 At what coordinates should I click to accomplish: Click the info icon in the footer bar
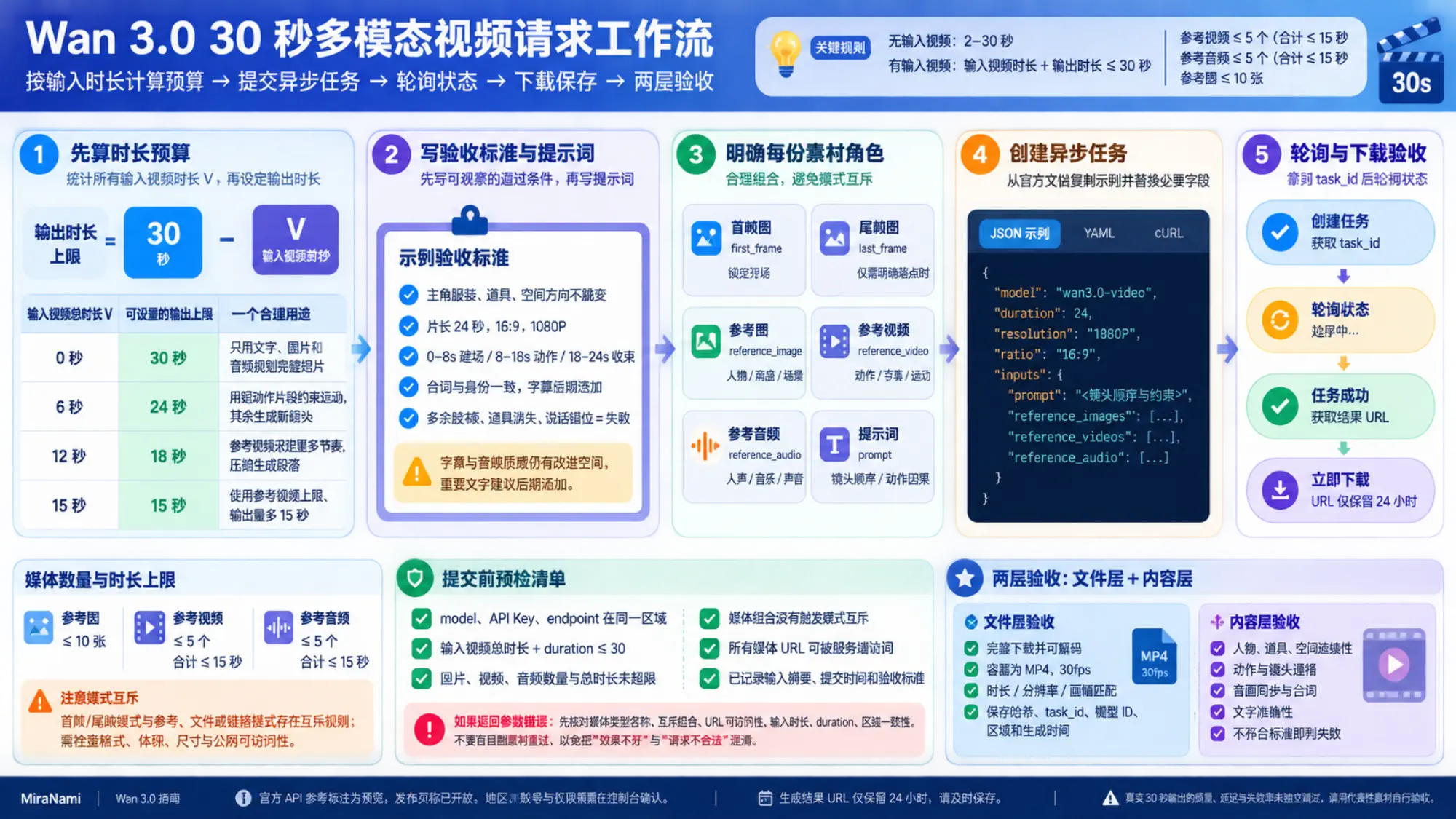tap(243, 798)
